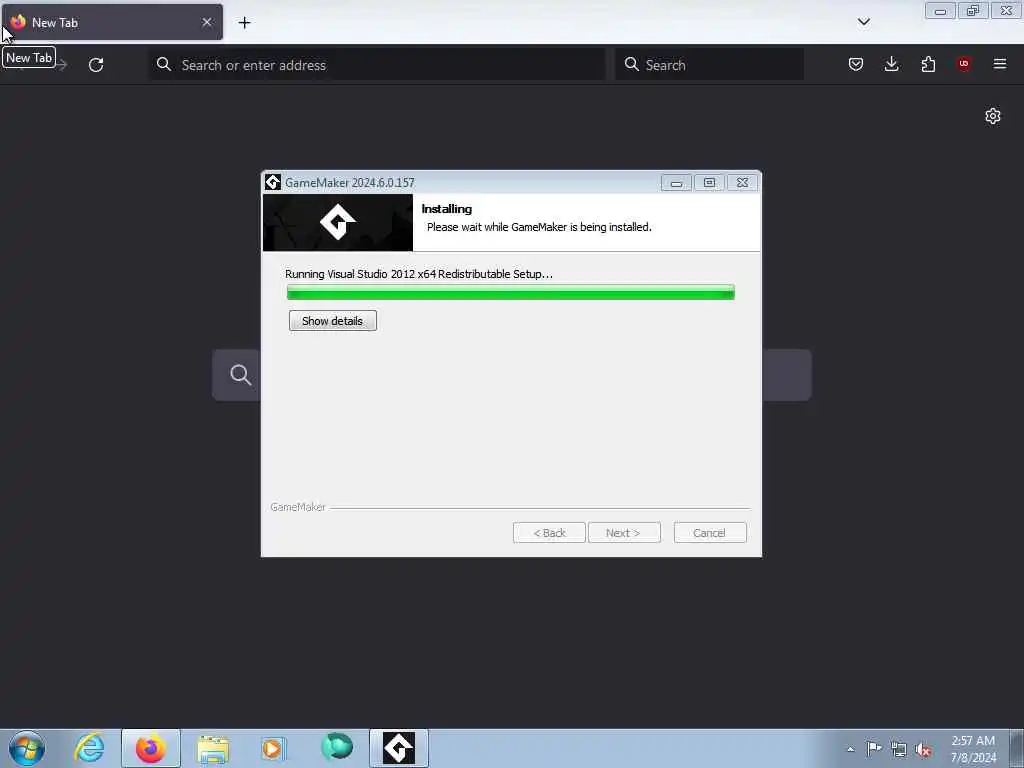This screenshot has height=768, width=1024.
Task: Click the Firefox window close button
Action: pyautogui.click(x=1007, y=11)
